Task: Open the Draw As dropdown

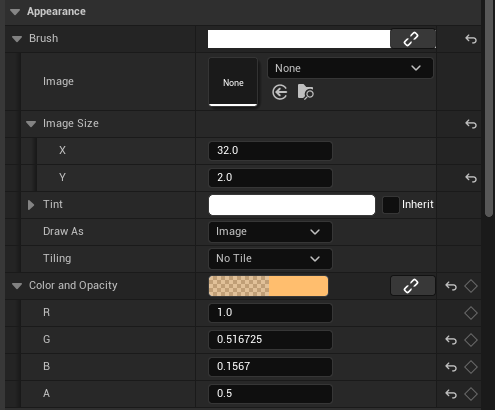Action: coord(270,232)
